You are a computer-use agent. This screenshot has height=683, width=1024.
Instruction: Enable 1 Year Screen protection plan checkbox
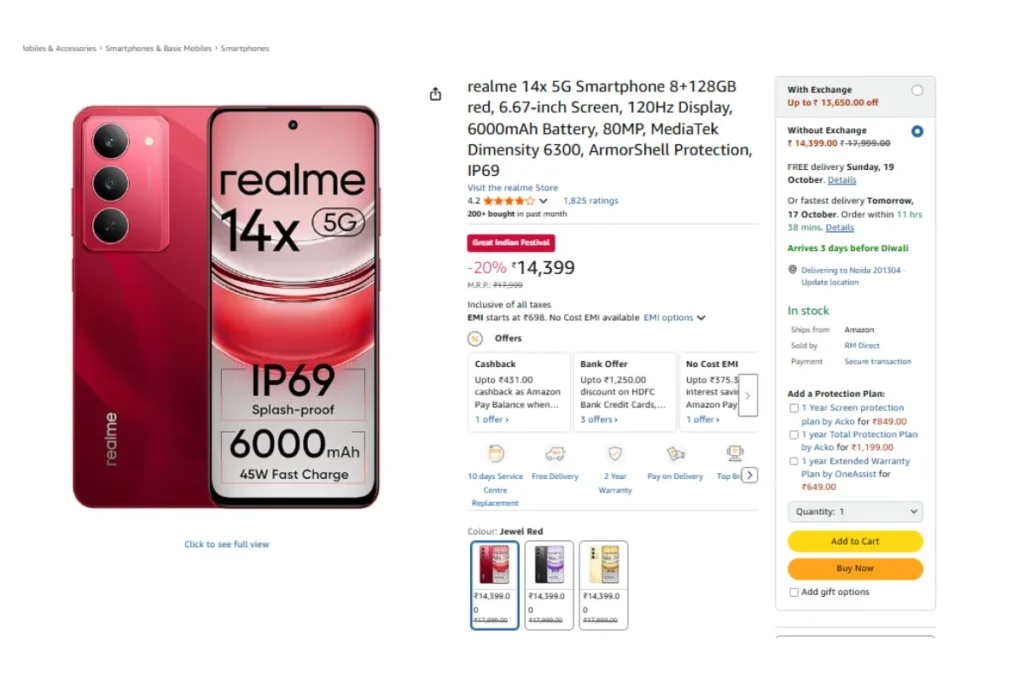[794, 408]
